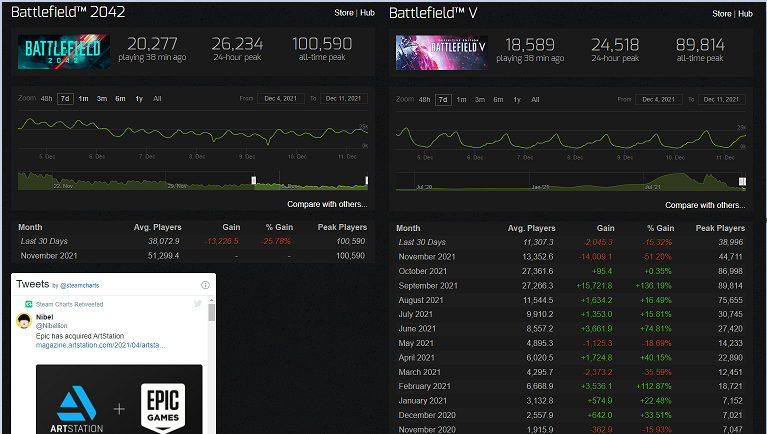Edit Battlefield V From date field
Viewport: 767px width, 434px height.
pyautogui.click(x=658, y=99)
